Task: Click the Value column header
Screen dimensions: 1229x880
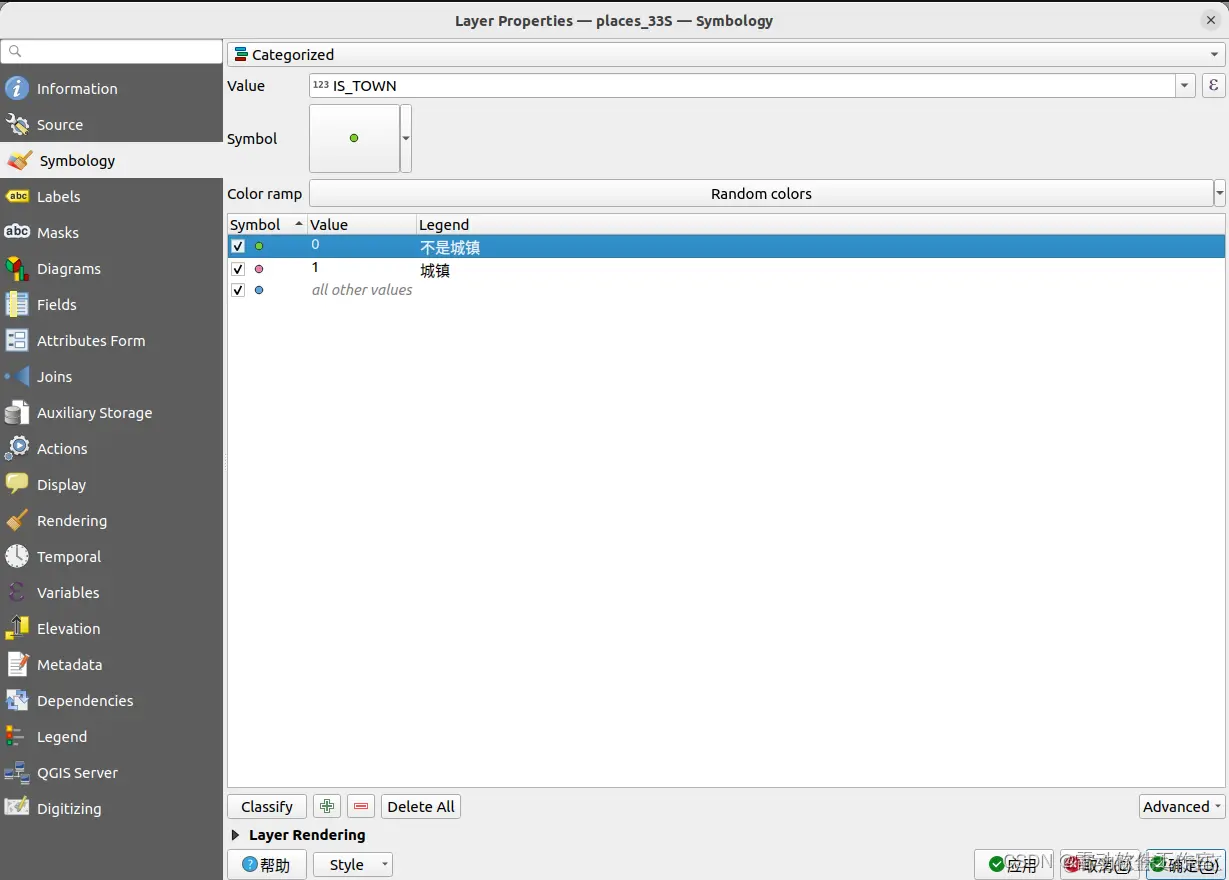Action: tap(361, 225)
